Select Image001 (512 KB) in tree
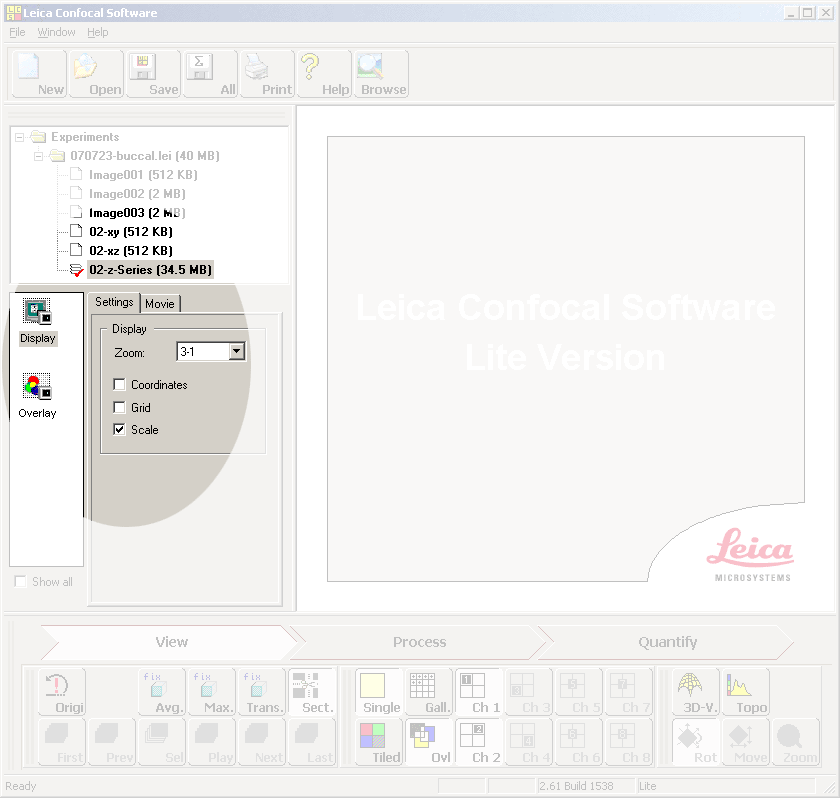Image resolution: width=840 pixels, height=798 pixels. pos(143,175)
